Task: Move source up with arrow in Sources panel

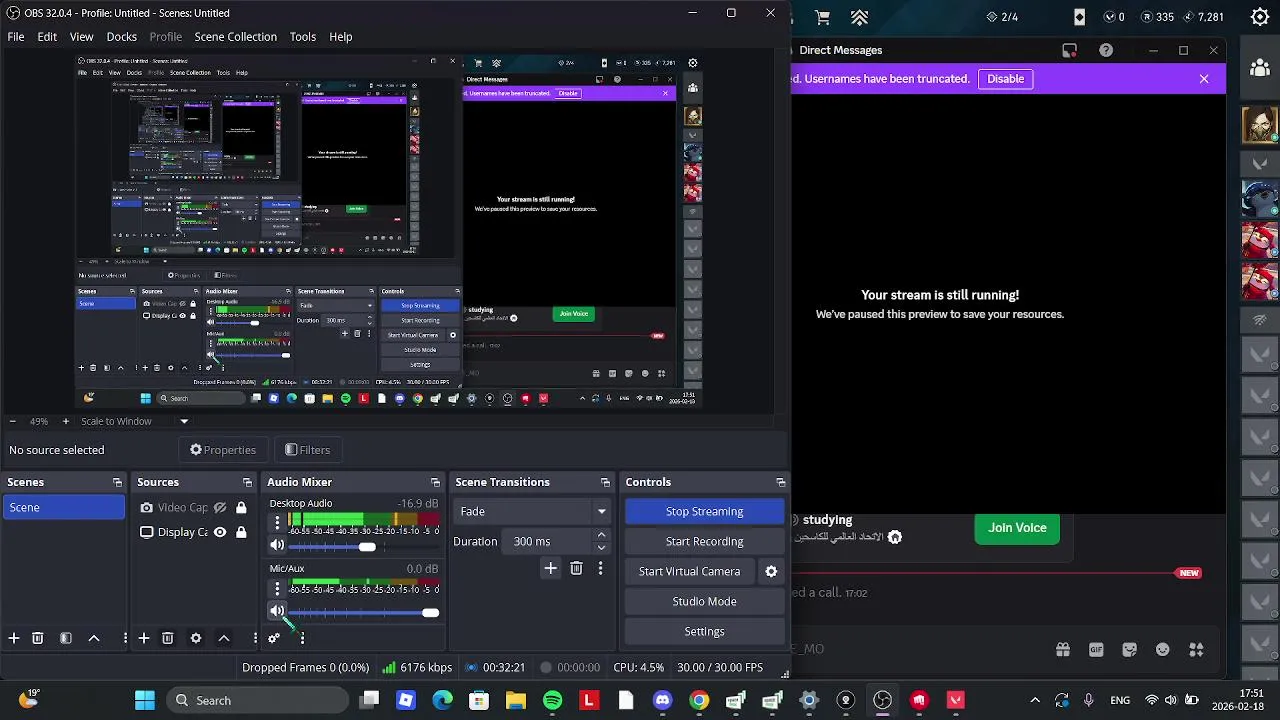Action: click(x=224, y=638)
